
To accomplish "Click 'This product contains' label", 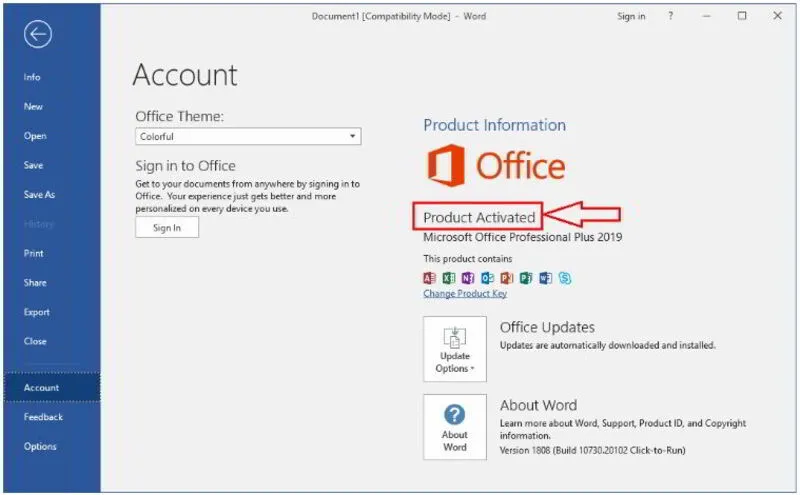I will click(467, 259).
